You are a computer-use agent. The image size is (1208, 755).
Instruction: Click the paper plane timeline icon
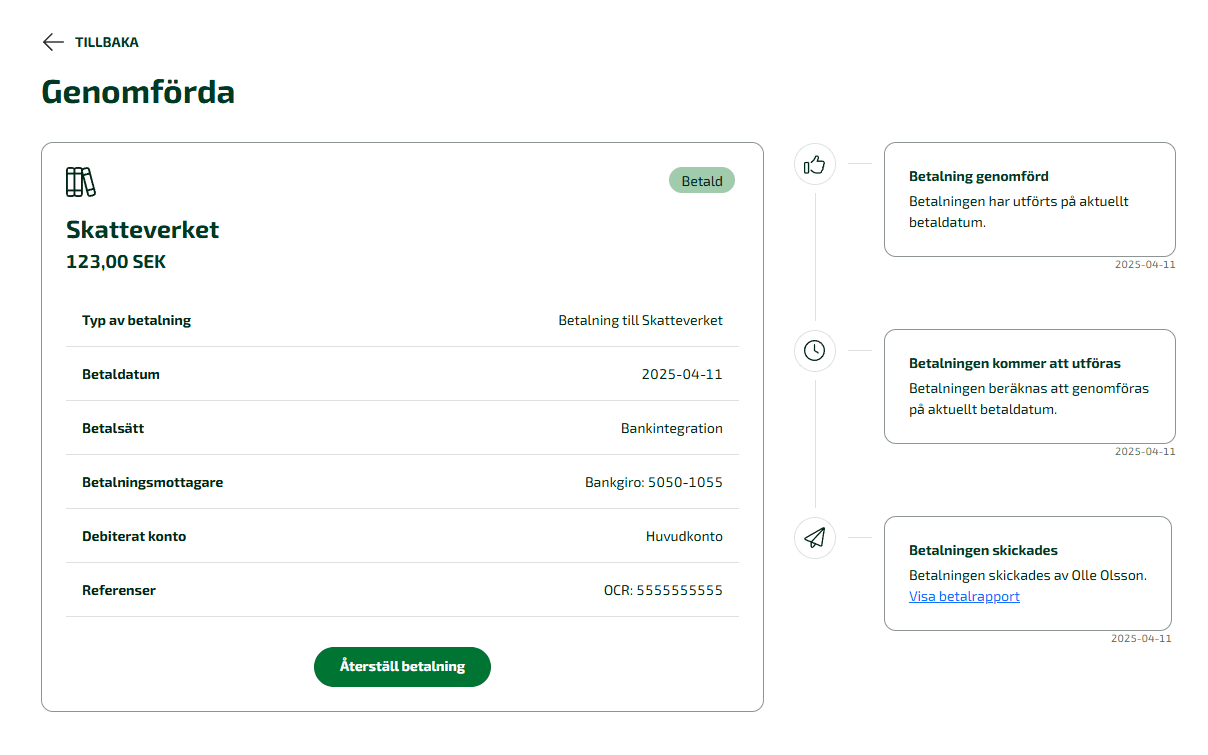[x=815, y=538]
